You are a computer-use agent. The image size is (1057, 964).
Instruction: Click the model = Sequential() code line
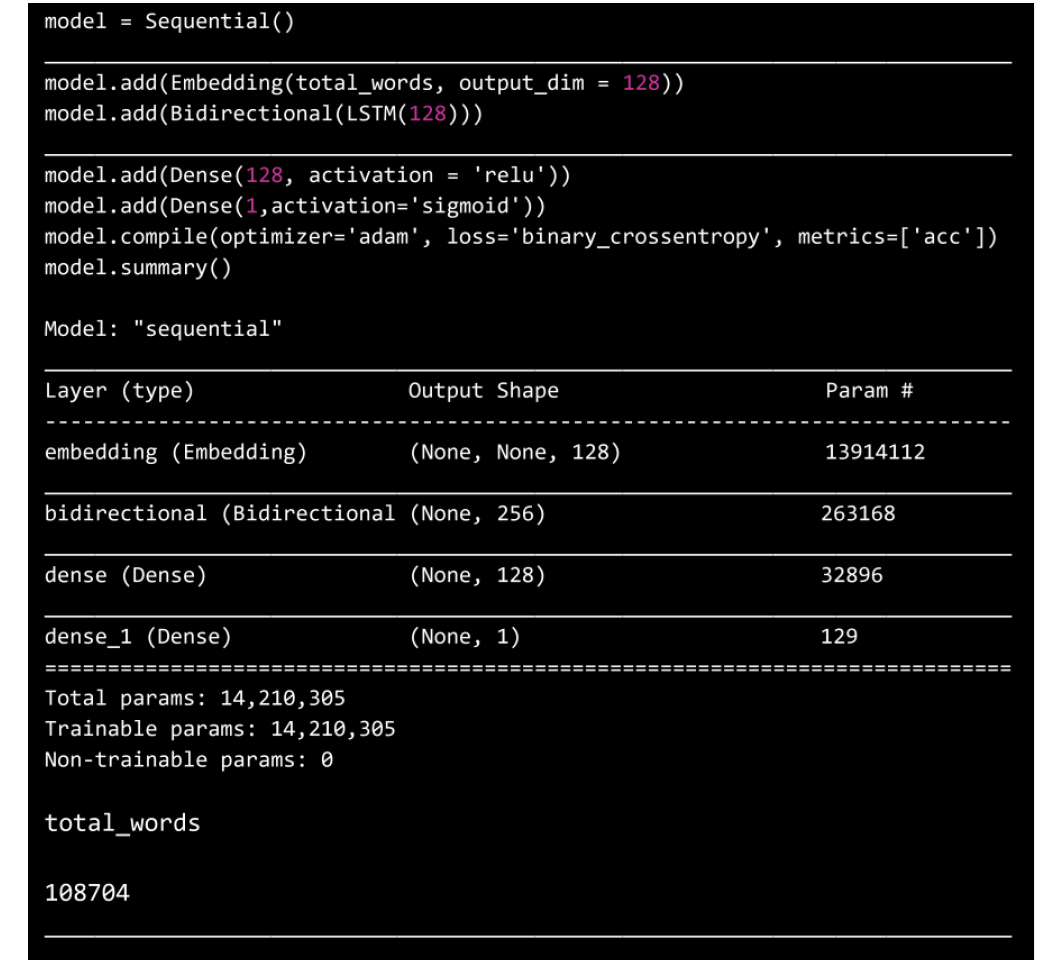169,23
